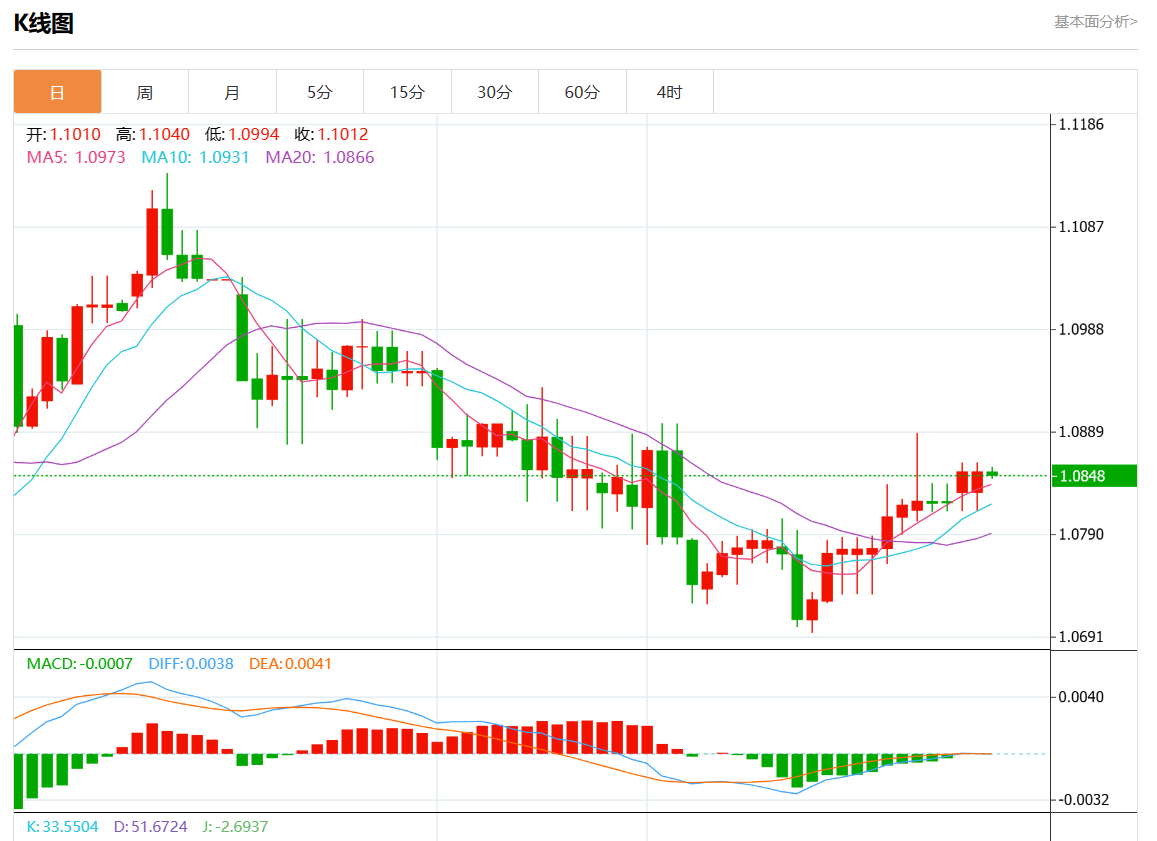
Task: Open the 基本面分析> link
Action: pyautogui.click(x=1096, y=22)
